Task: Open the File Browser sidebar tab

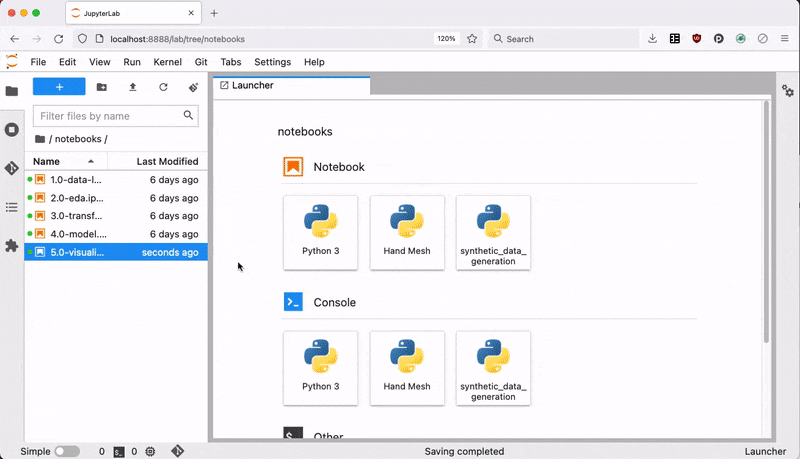Action: (x=12, y=91)
